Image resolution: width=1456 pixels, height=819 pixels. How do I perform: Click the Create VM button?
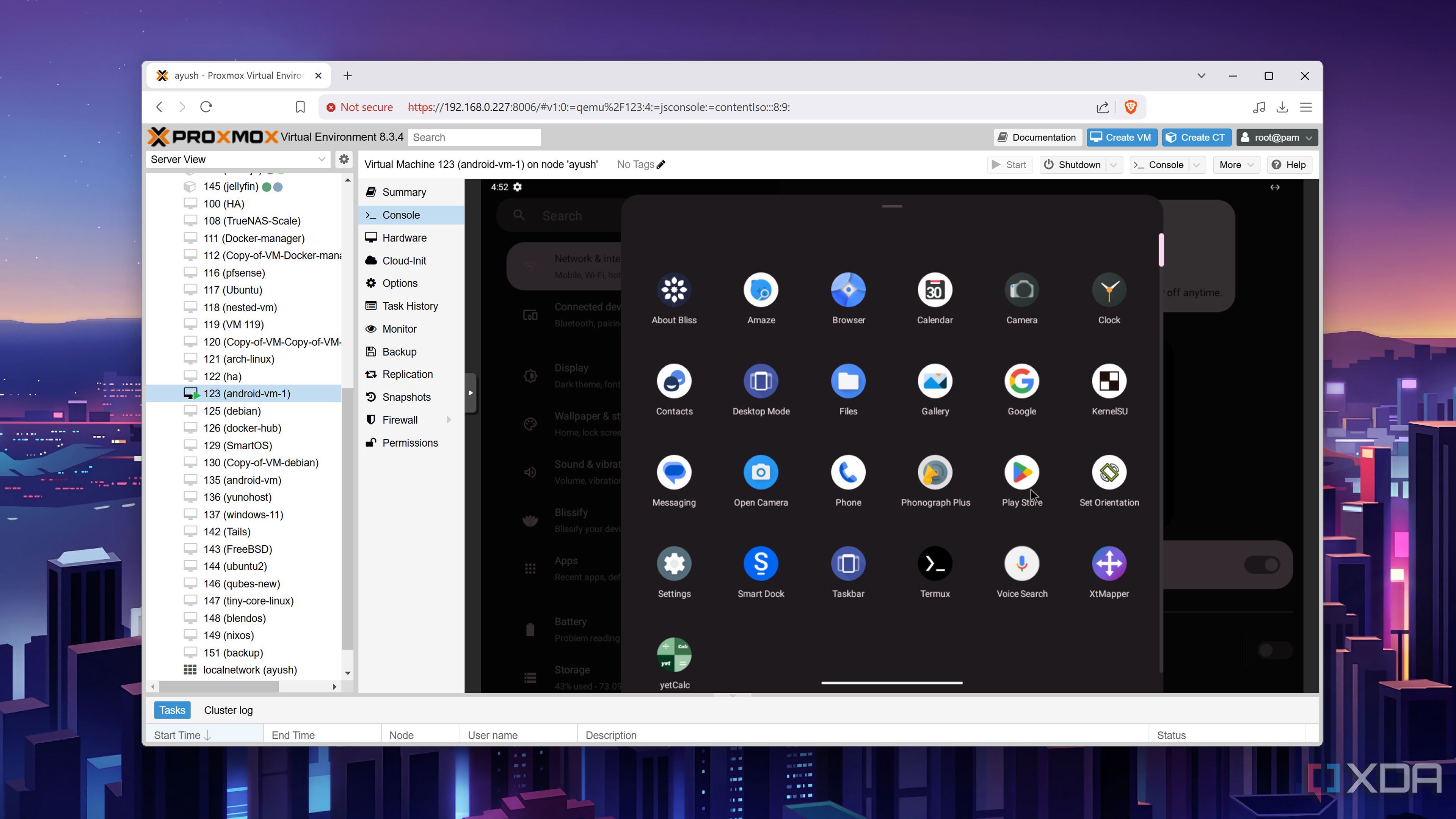click(x=1122, y=137)
